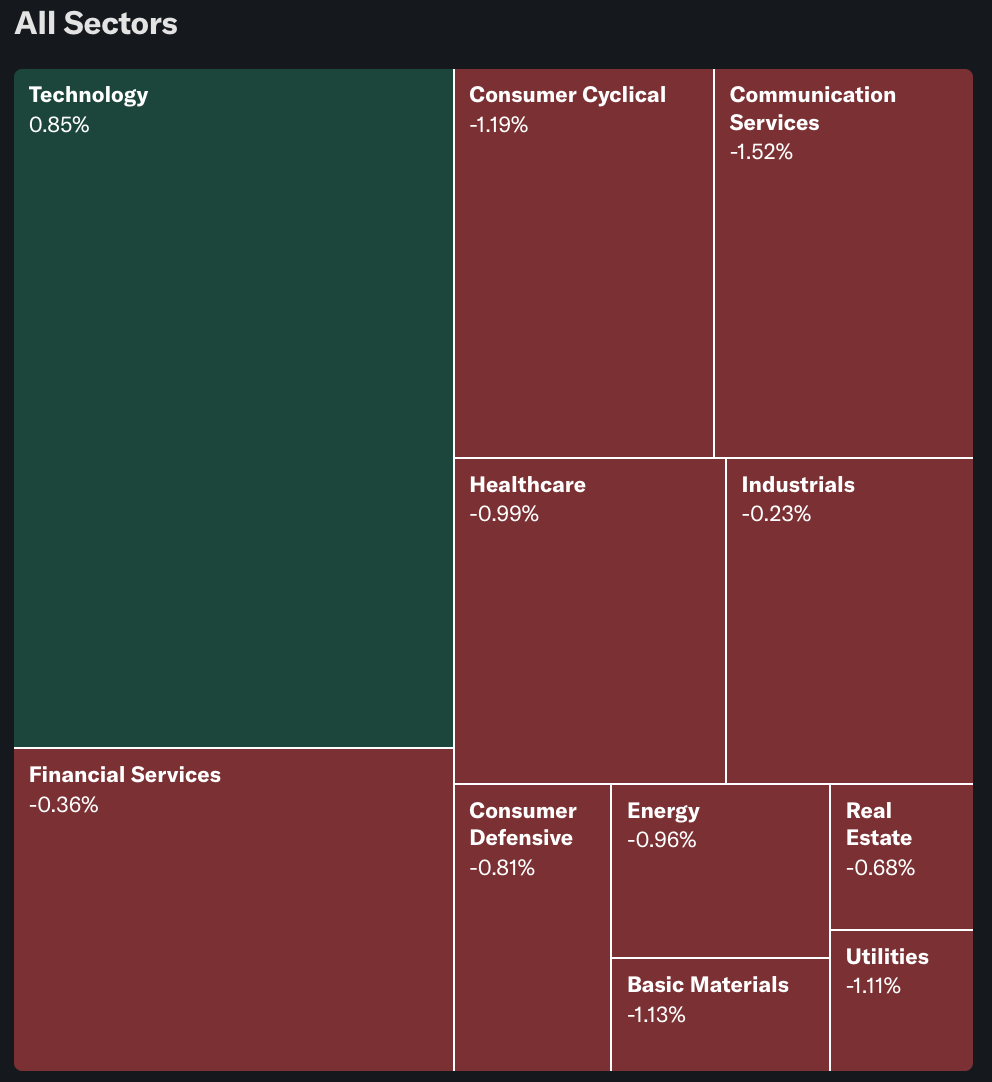Click the -1.19% Consumer Cyclical value
This screenshot has width=992, height=1082.
point(498,125)
